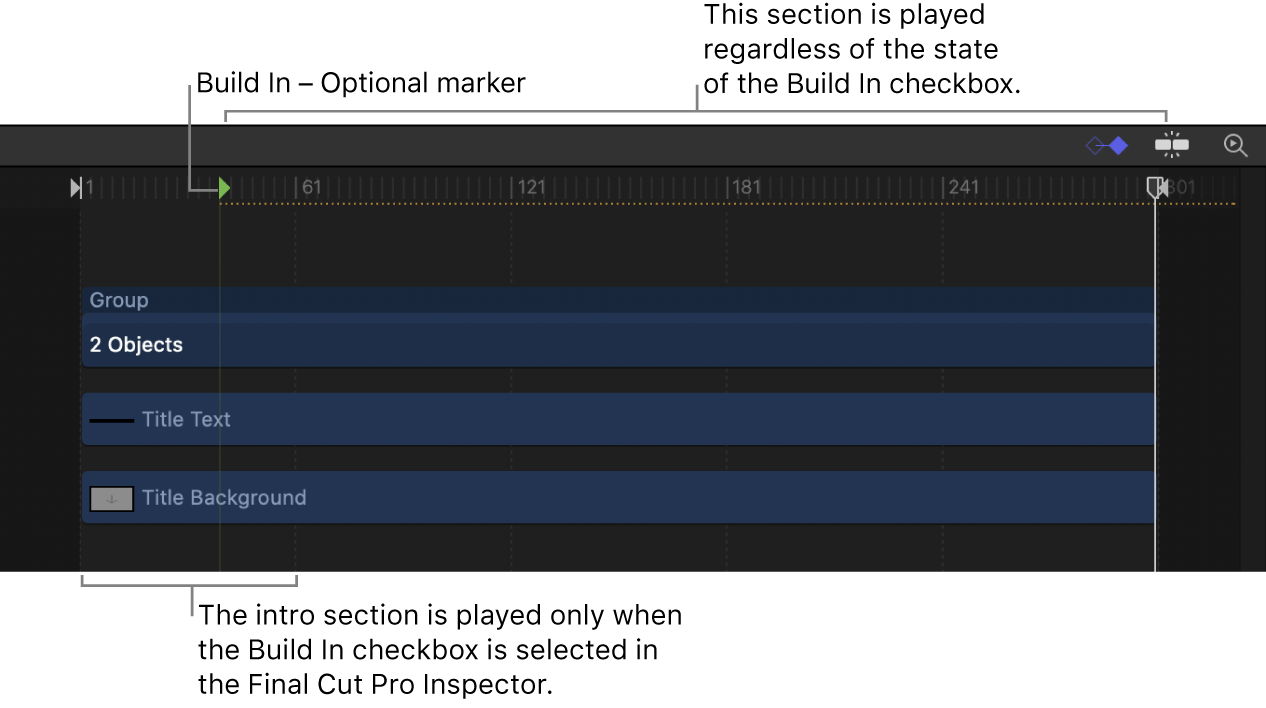Screen dimensions: 1266x708
Task: Click the intro section caption text below timeline
Action: tap(440, 649)
